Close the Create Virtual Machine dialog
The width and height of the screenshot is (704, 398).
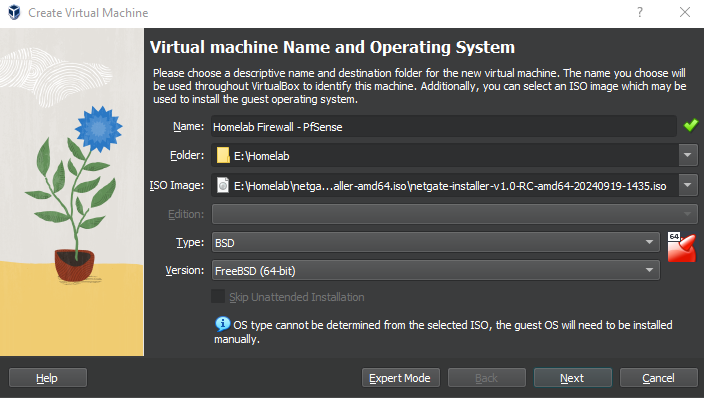click(685, 12)
